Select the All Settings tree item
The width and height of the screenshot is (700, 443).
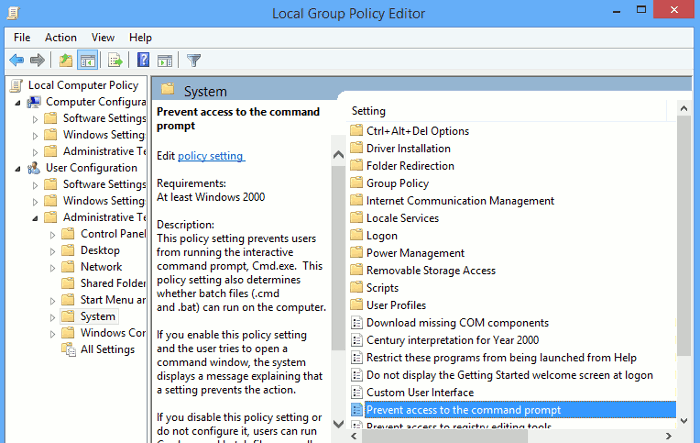point(107,349)
